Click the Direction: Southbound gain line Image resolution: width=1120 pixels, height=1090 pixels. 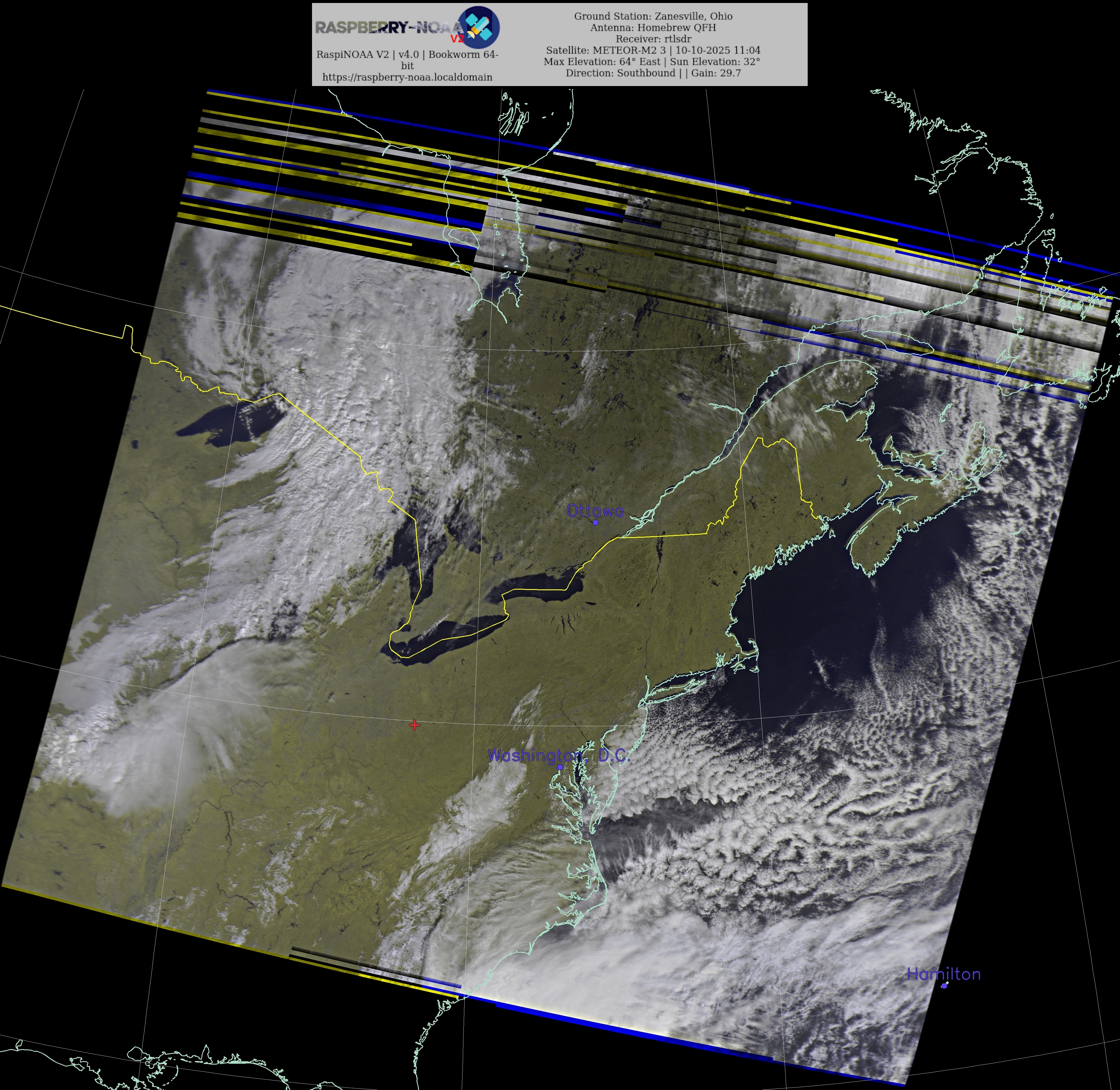653,73
